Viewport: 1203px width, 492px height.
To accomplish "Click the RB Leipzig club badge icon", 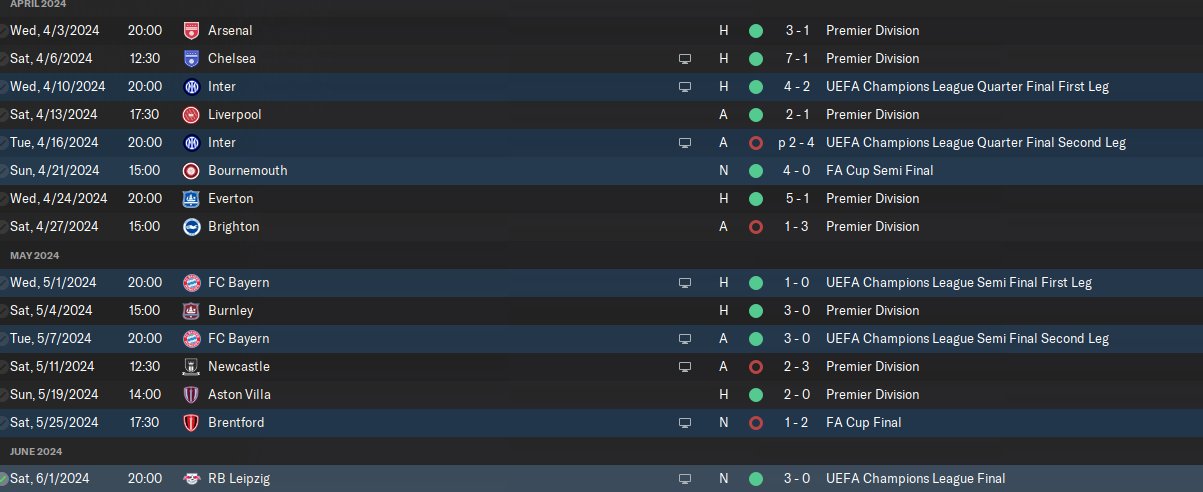I will coord(192,479).
